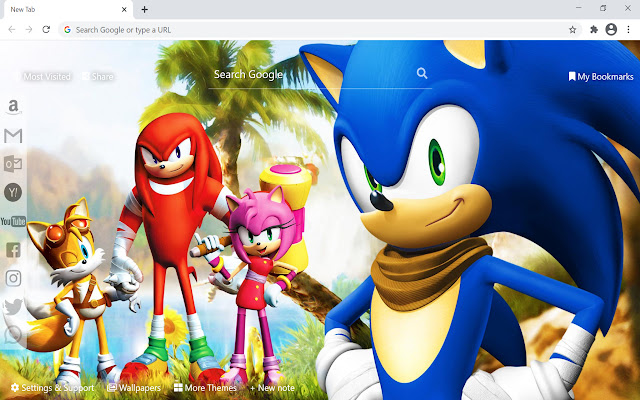Open the Yahoo shortcut icon

click(x=13, y=192)
